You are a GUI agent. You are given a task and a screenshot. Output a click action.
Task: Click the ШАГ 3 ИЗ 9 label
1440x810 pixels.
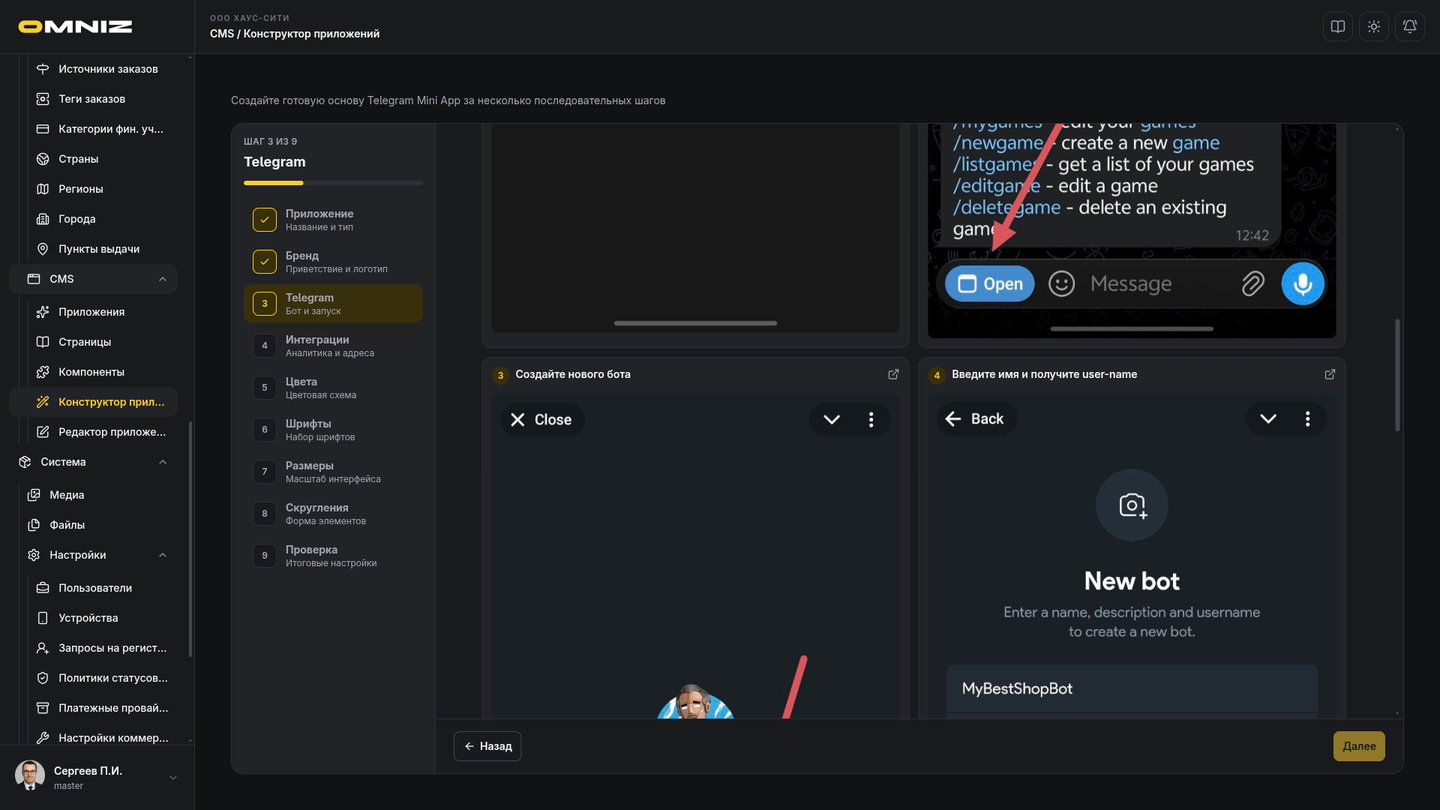point(270,142)
